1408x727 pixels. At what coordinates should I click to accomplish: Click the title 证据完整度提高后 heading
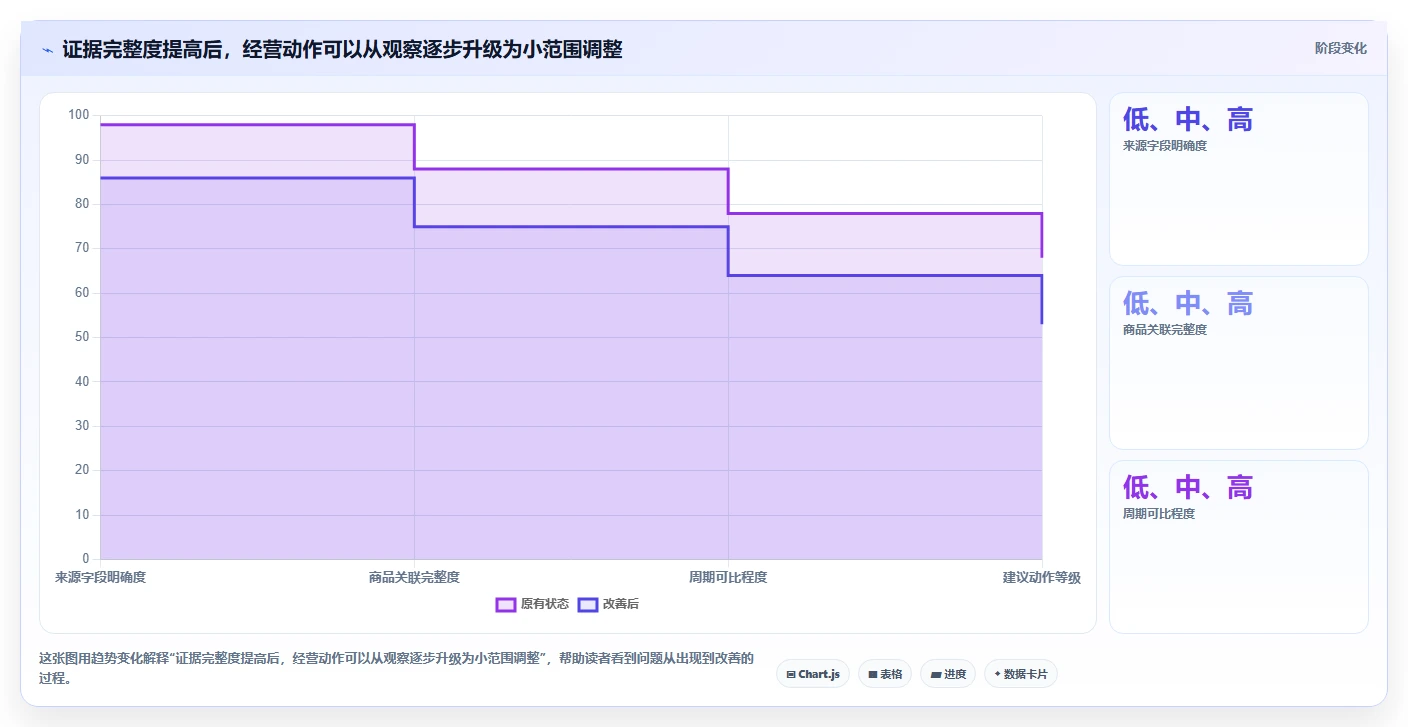[x=342, y=49]
